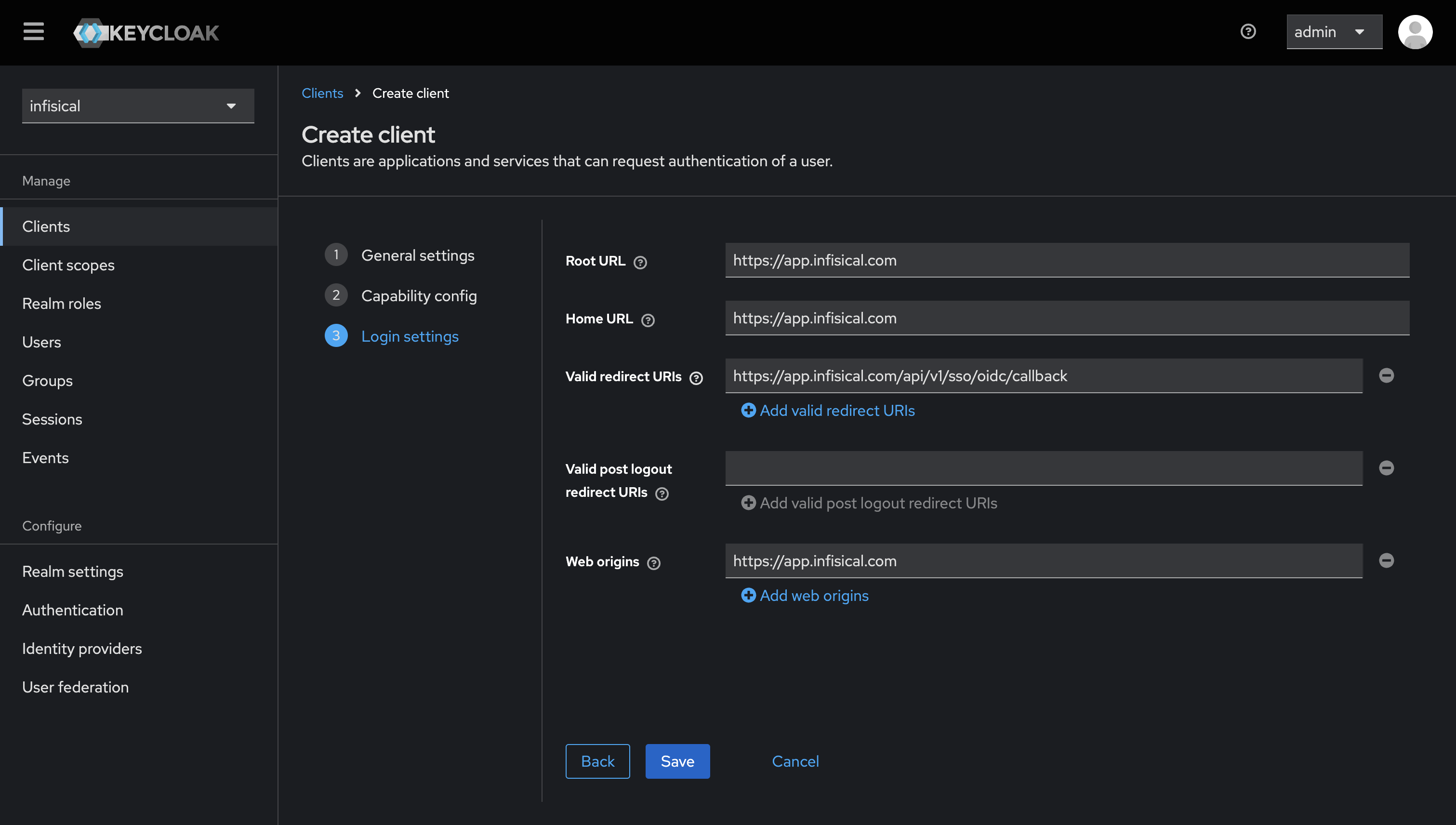Click the user avatar icon
Image resolution: width=1456 pixels, height=825 pixels.
1415,32
